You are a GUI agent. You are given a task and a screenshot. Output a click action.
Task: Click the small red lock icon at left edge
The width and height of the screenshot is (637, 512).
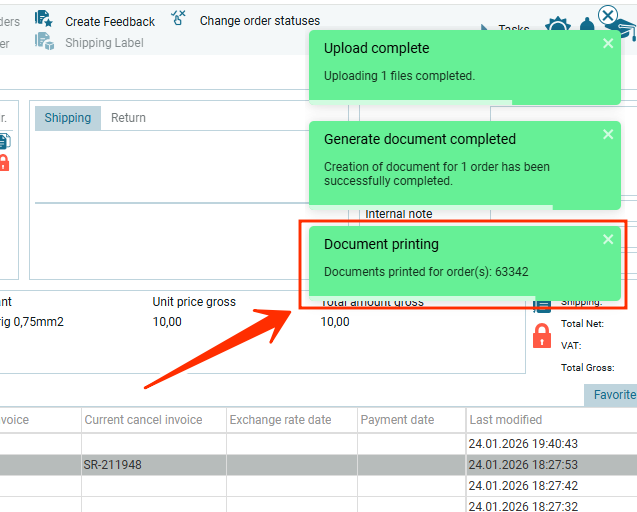(x=4, y=162)
